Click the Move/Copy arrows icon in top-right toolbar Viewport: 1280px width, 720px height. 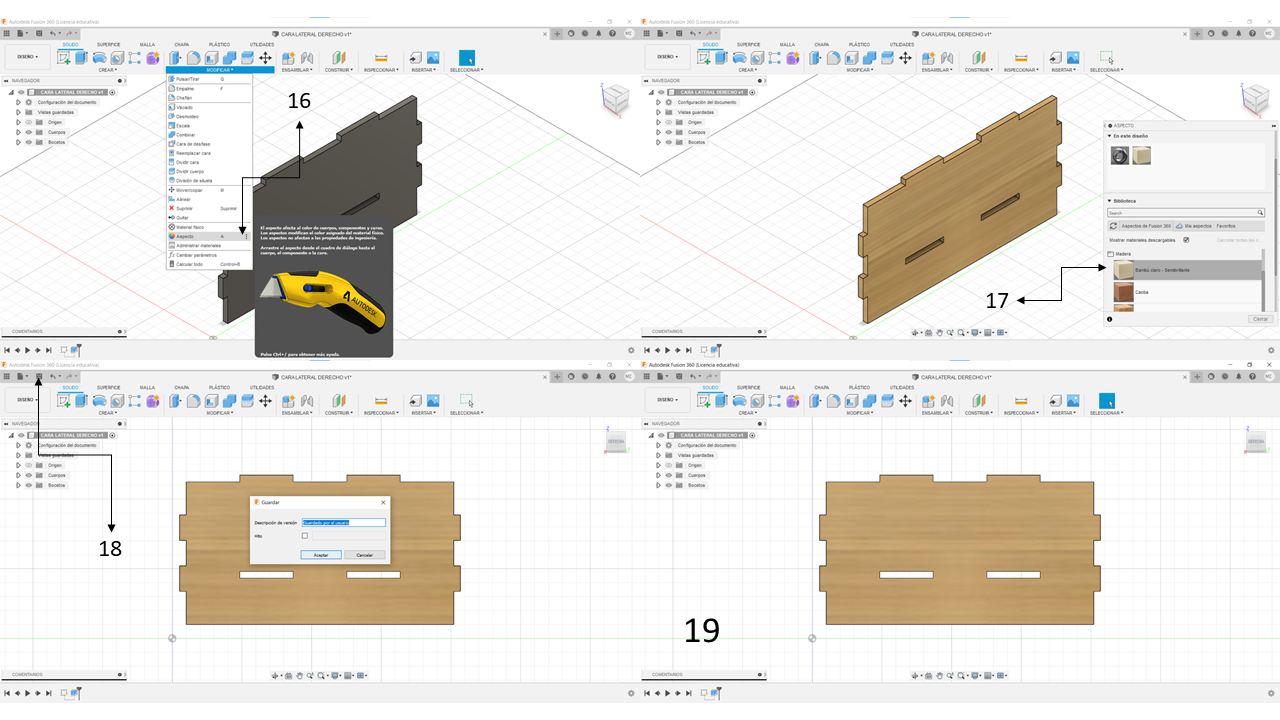tap(905, 58)
